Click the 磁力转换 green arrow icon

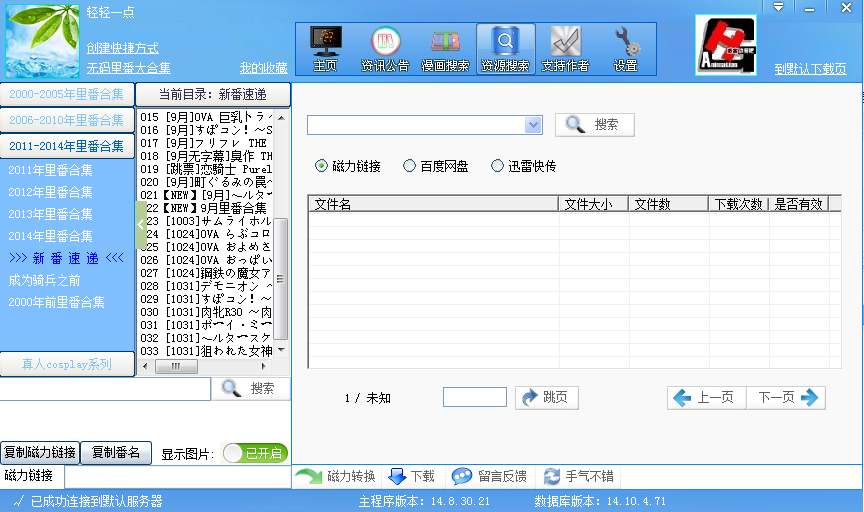click(x=309, y=477)
